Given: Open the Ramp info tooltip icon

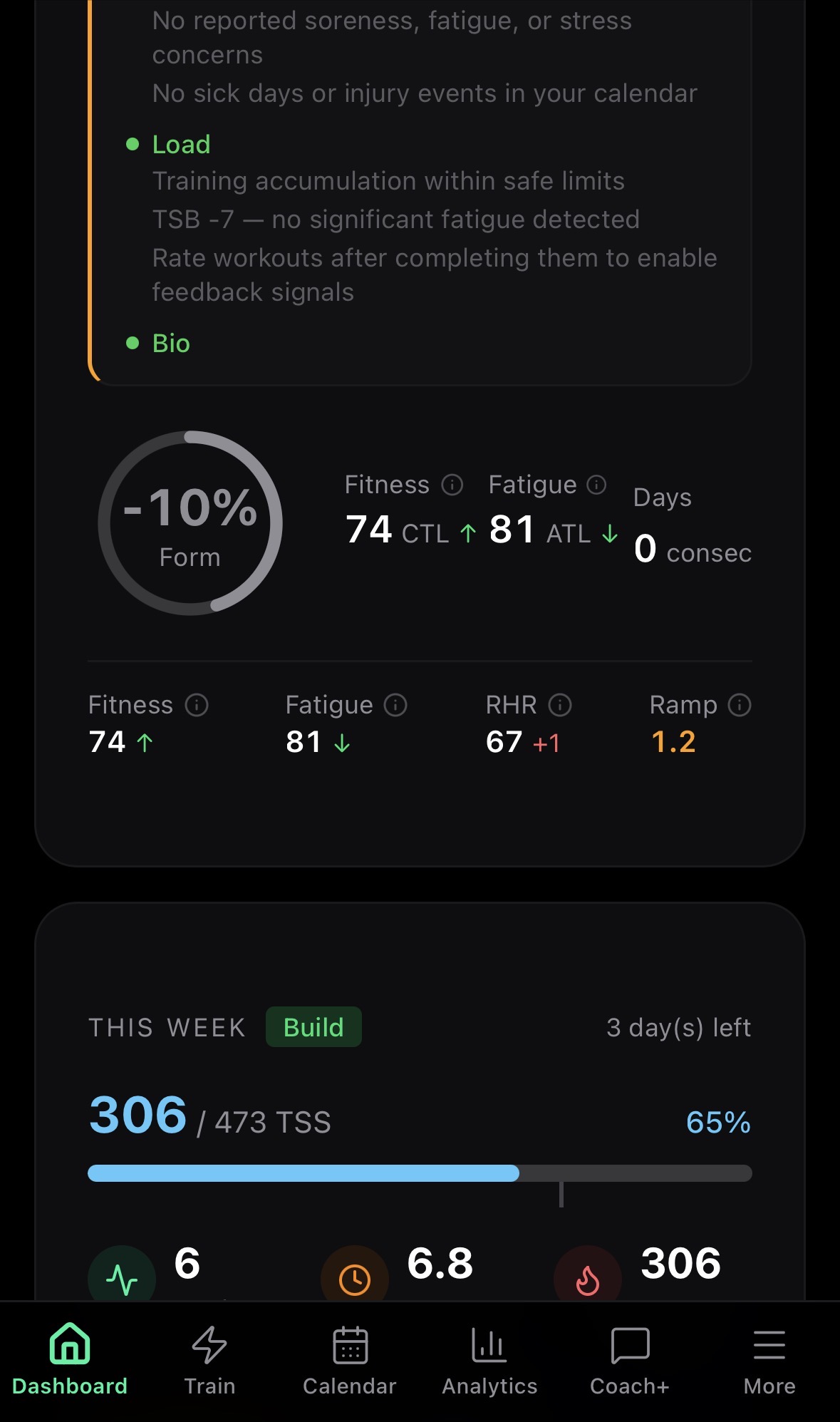Looking at the screenshot, I should [740, 705].
